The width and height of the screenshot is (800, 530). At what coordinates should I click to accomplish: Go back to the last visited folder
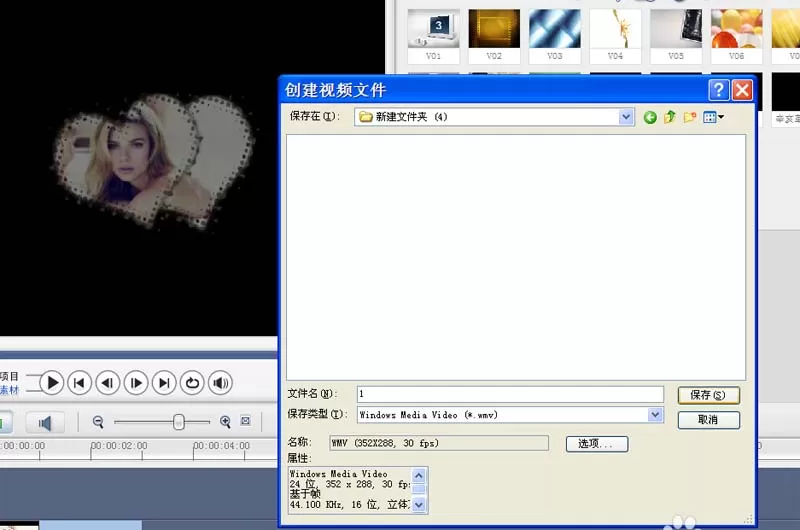[650, 118]
